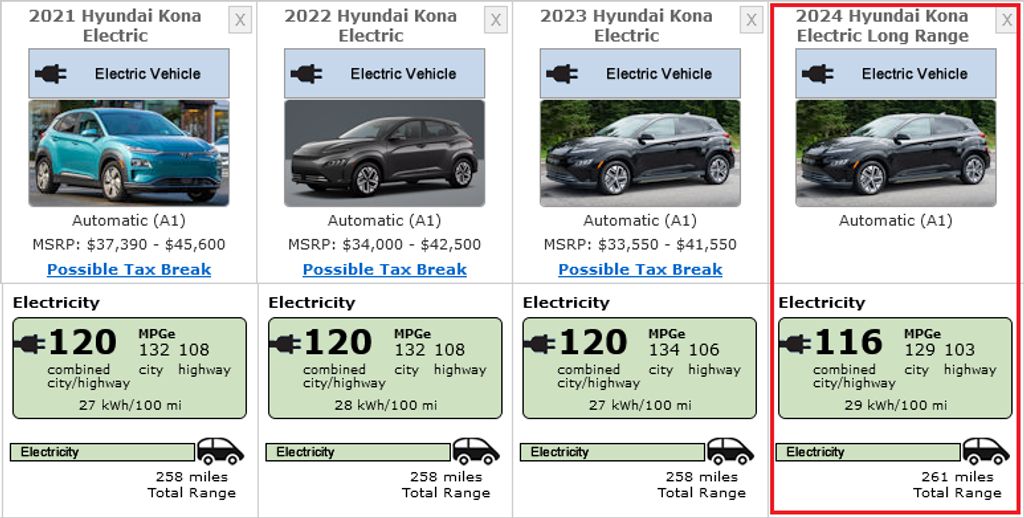Click the teal 2021 Kona Electric photo

[x=129, y=153]
